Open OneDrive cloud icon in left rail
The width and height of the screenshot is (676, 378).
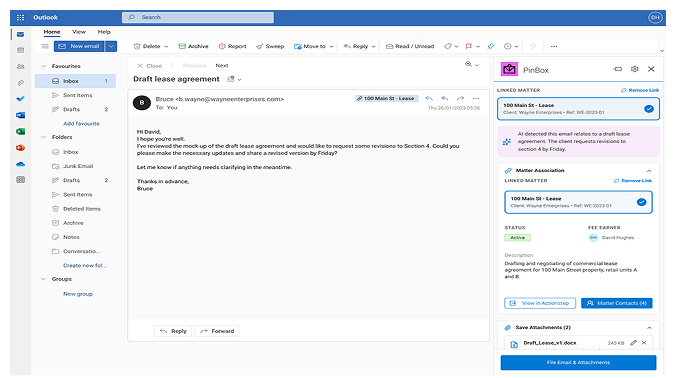(20, 164)
